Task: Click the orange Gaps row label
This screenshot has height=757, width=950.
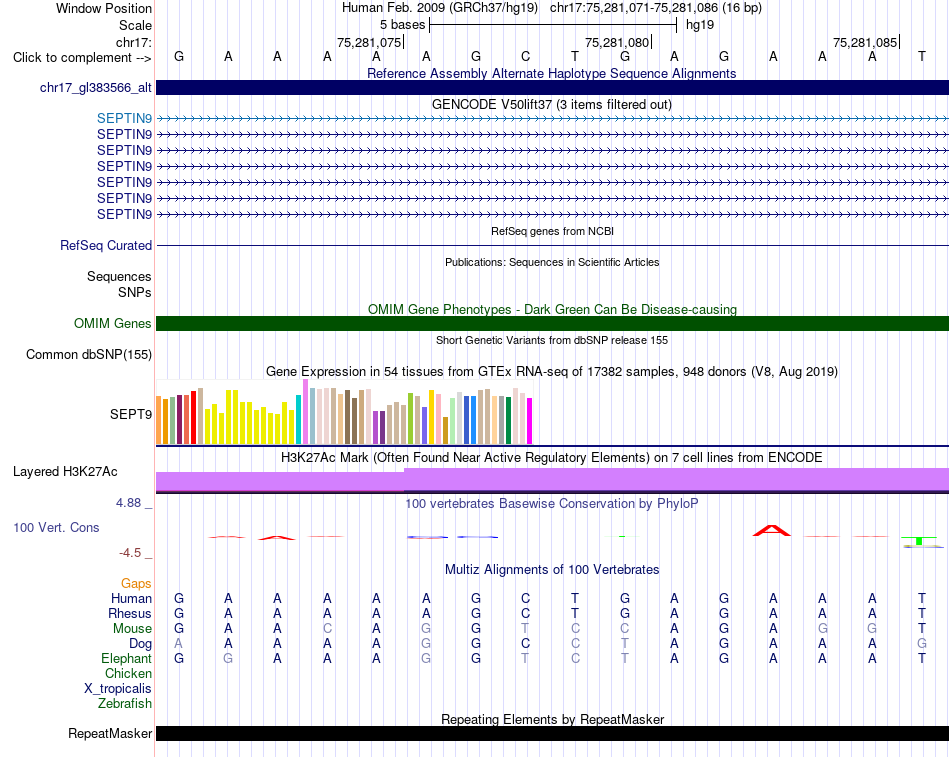Action: pyautogui.click(x=136, y=584)
